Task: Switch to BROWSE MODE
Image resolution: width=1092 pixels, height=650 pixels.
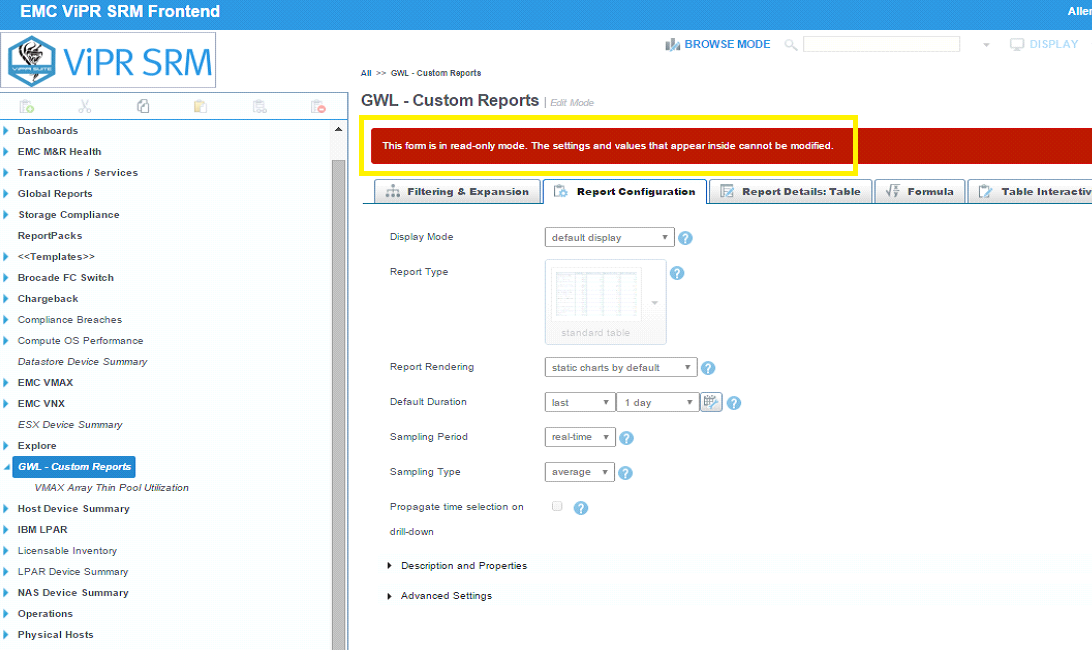Action: pos(718,45)
